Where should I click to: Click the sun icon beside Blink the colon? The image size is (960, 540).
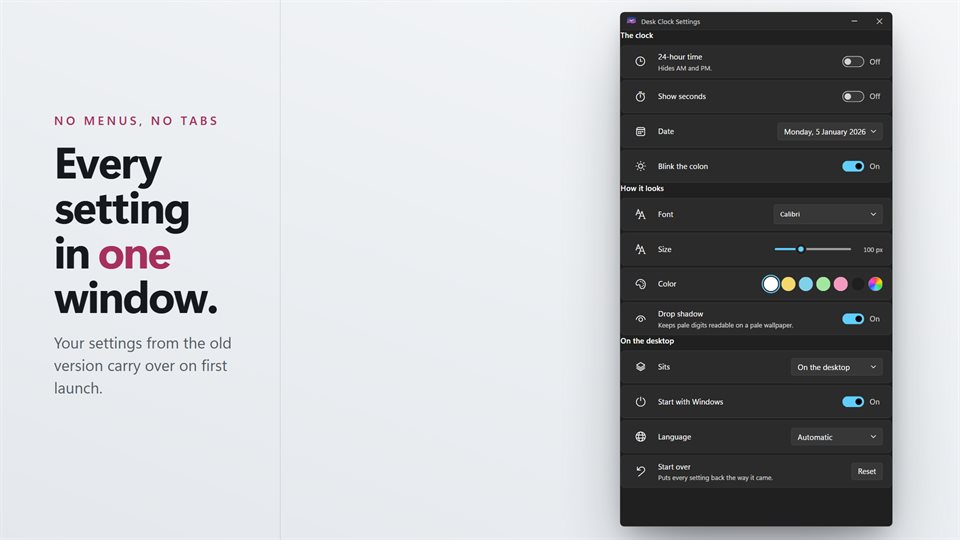click(640, 166)
